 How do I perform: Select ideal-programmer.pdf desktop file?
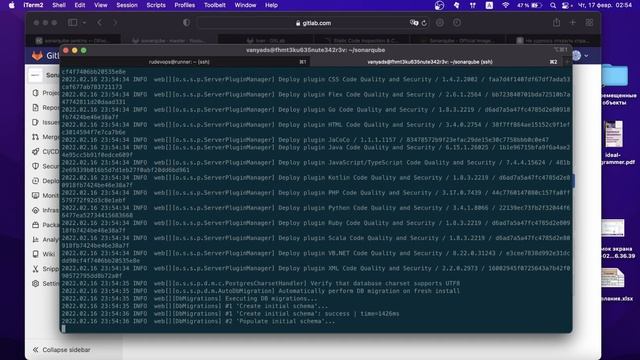(614, 134)
